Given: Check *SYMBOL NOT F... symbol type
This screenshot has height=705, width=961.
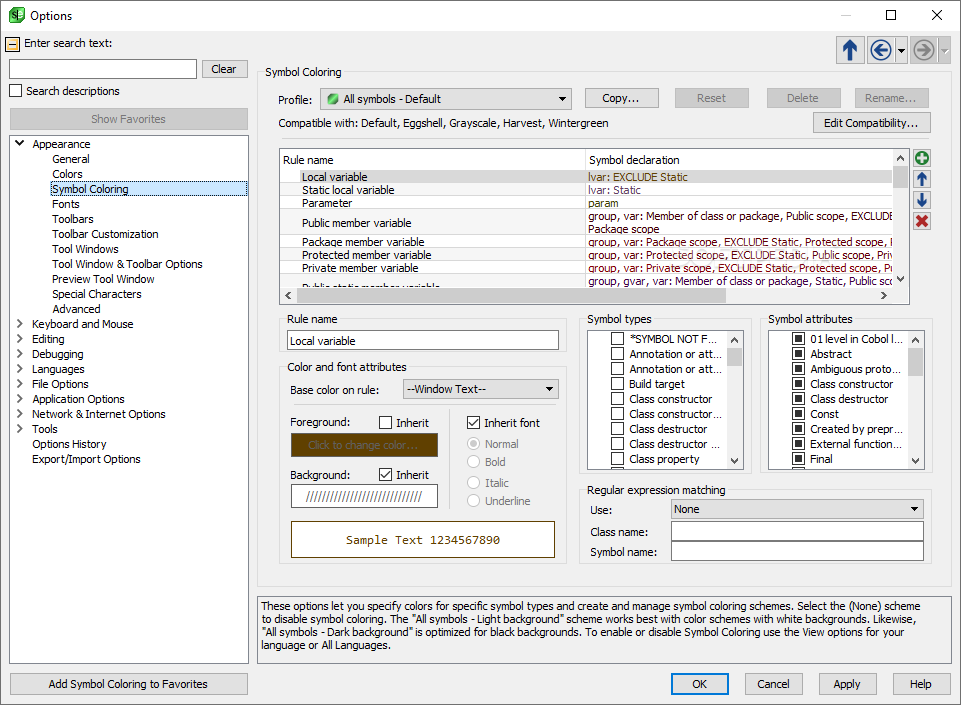Looking at the screenshot, I should click(618, 338).
